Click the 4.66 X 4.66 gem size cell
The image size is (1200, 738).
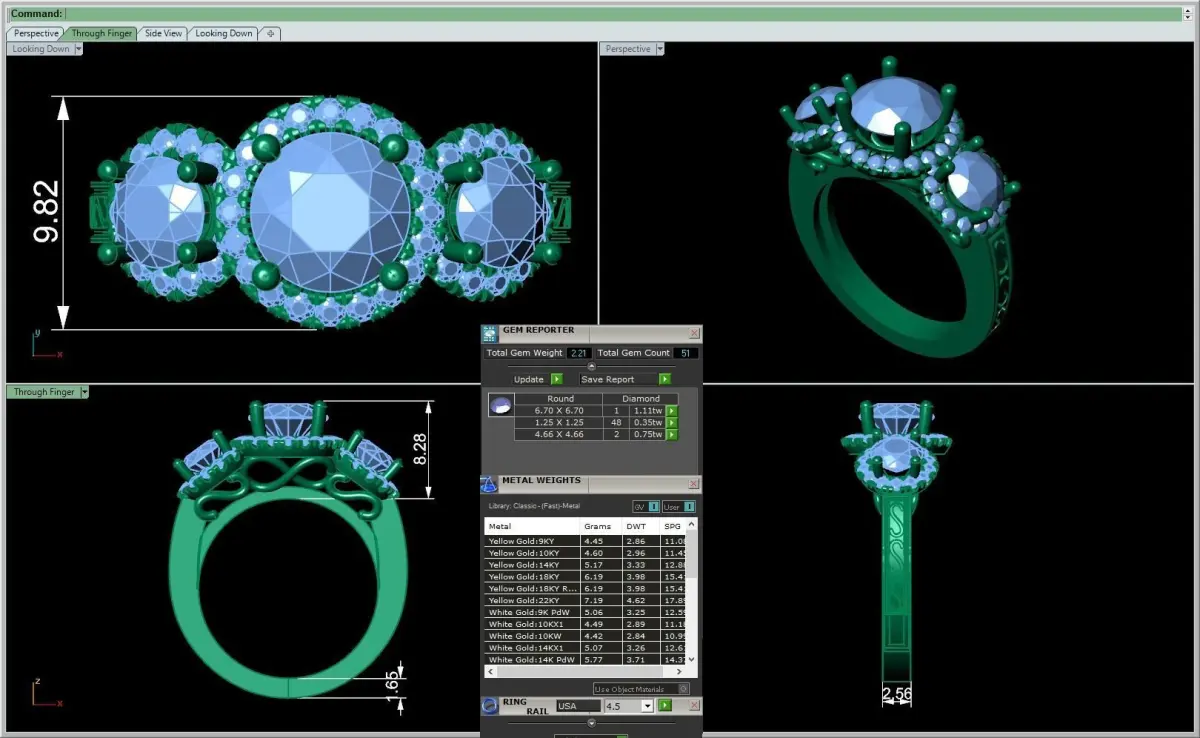[559, 434]
